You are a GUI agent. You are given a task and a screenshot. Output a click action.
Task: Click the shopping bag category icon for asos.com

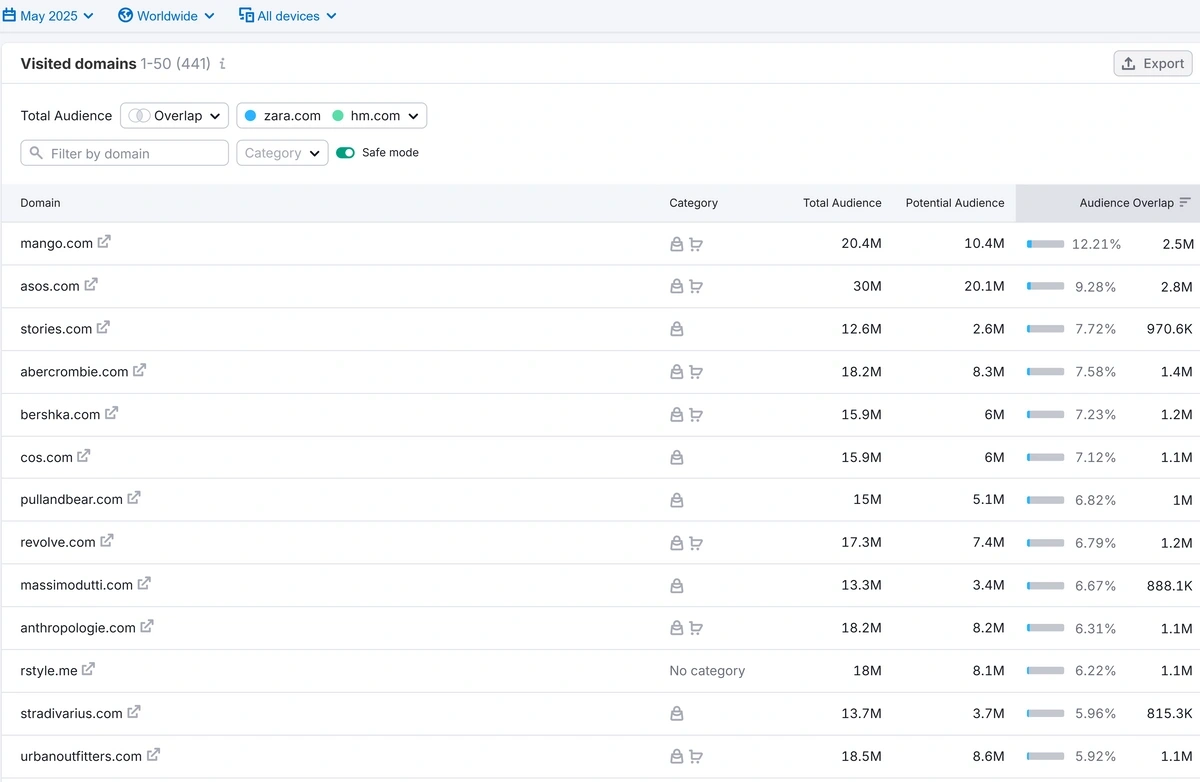click(677, 286)
